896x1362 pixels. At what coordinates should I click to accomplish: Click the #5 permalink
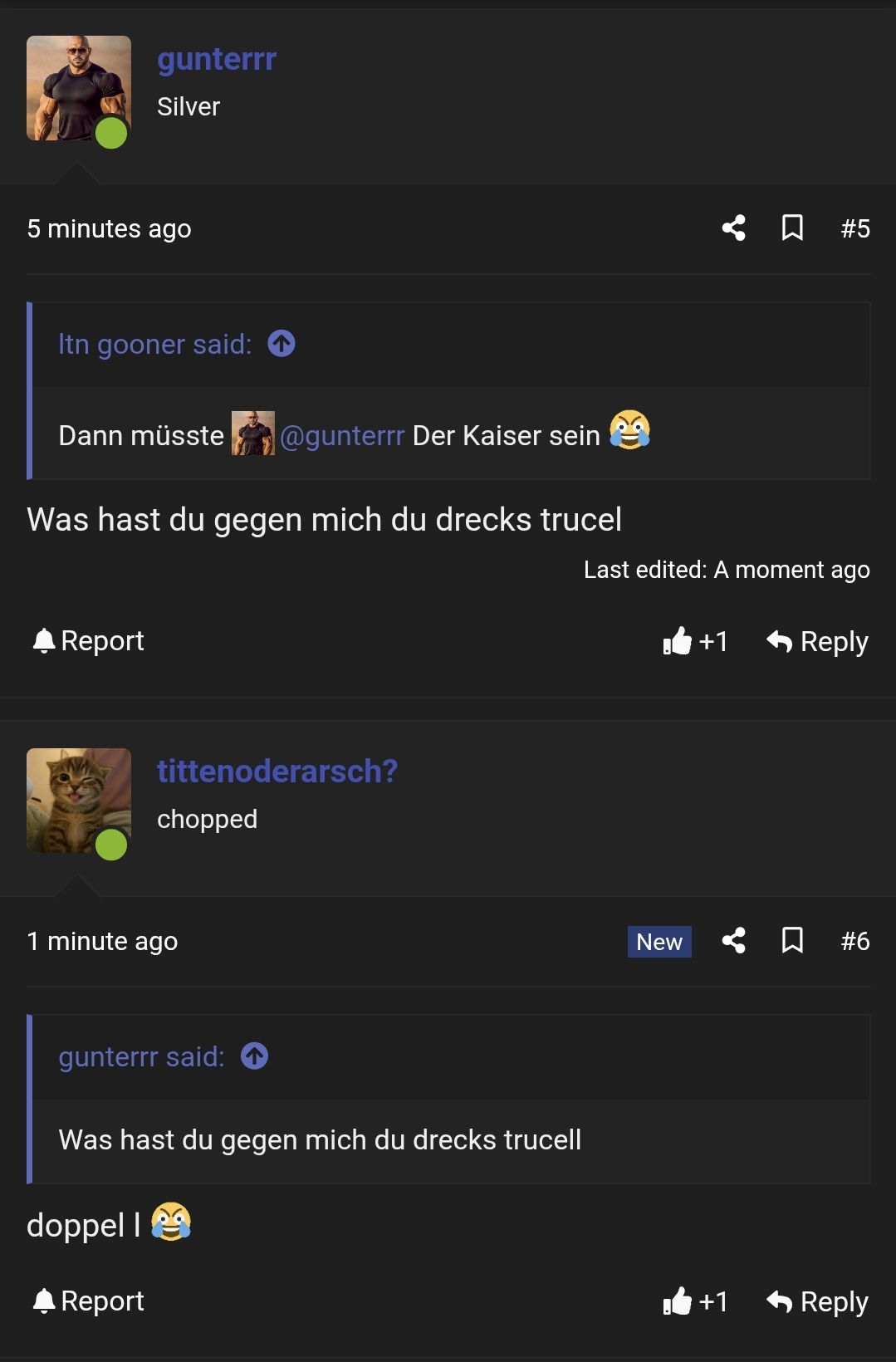pyautogui.click(x=855, y=228)
